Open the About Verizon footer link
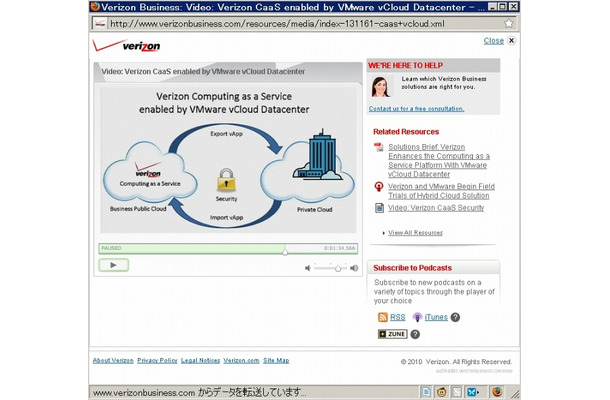Image resolution: width=610 pixels, height=400 pixels. tap(113, 361)
